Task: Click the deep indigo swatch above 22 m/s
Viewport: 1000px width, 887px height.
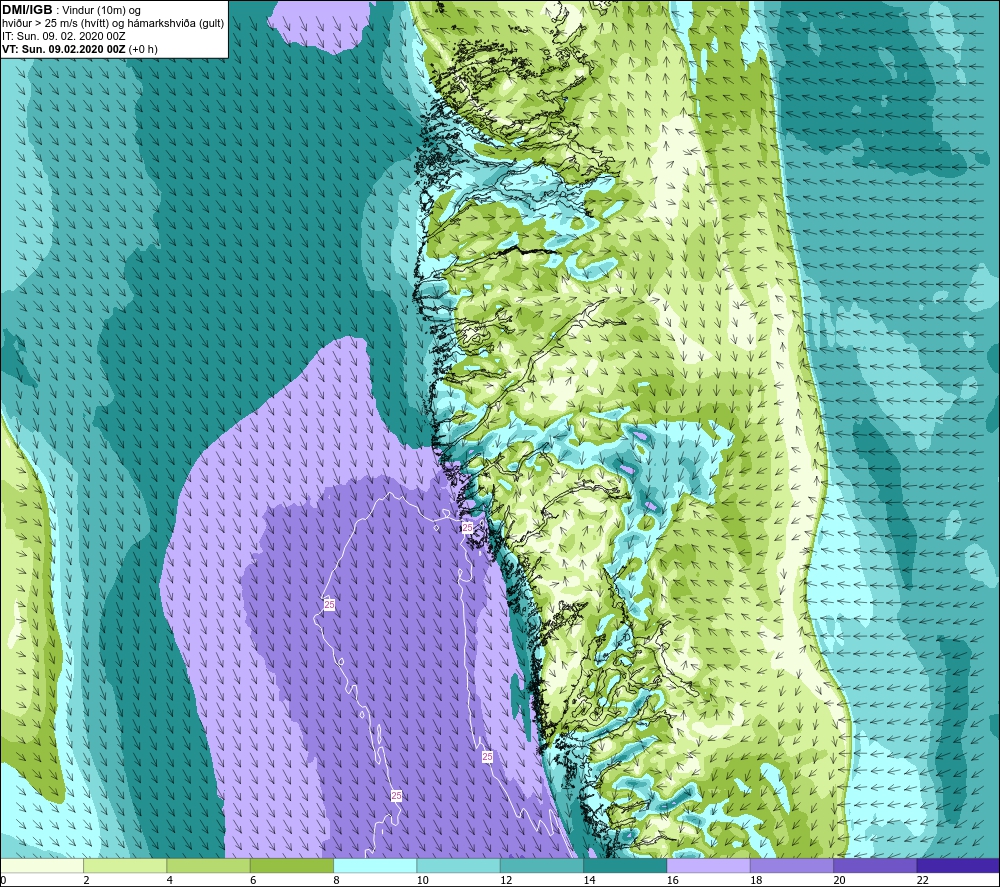Action: click(958, 865)
